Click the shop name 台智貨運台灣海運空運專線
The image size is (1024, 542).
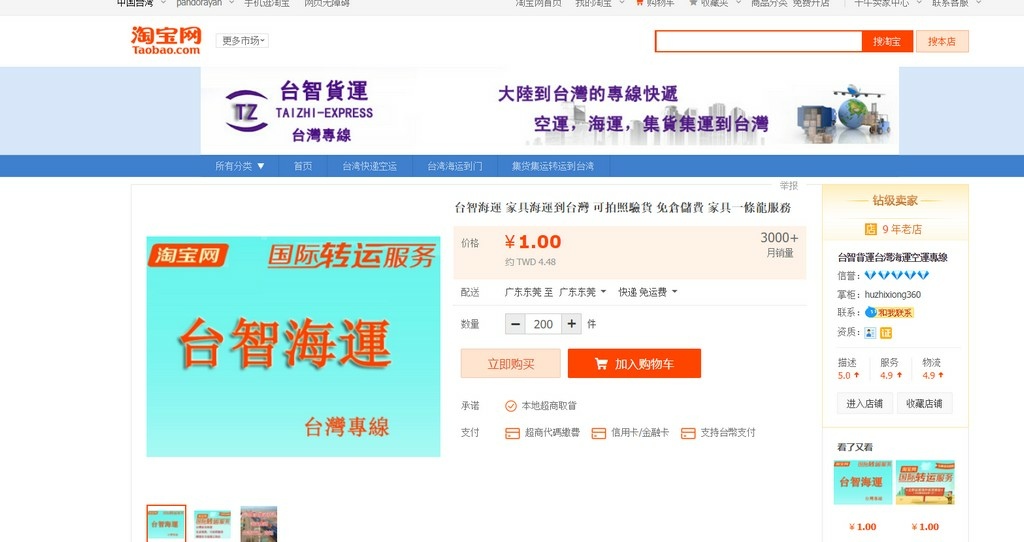(892, 257)
